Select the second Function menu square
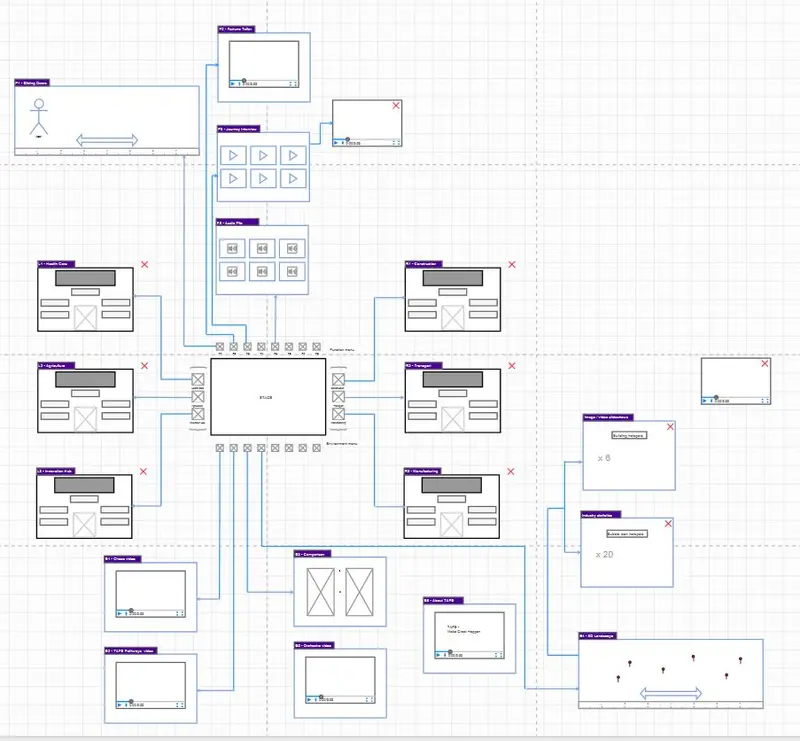 click(234, 347)
